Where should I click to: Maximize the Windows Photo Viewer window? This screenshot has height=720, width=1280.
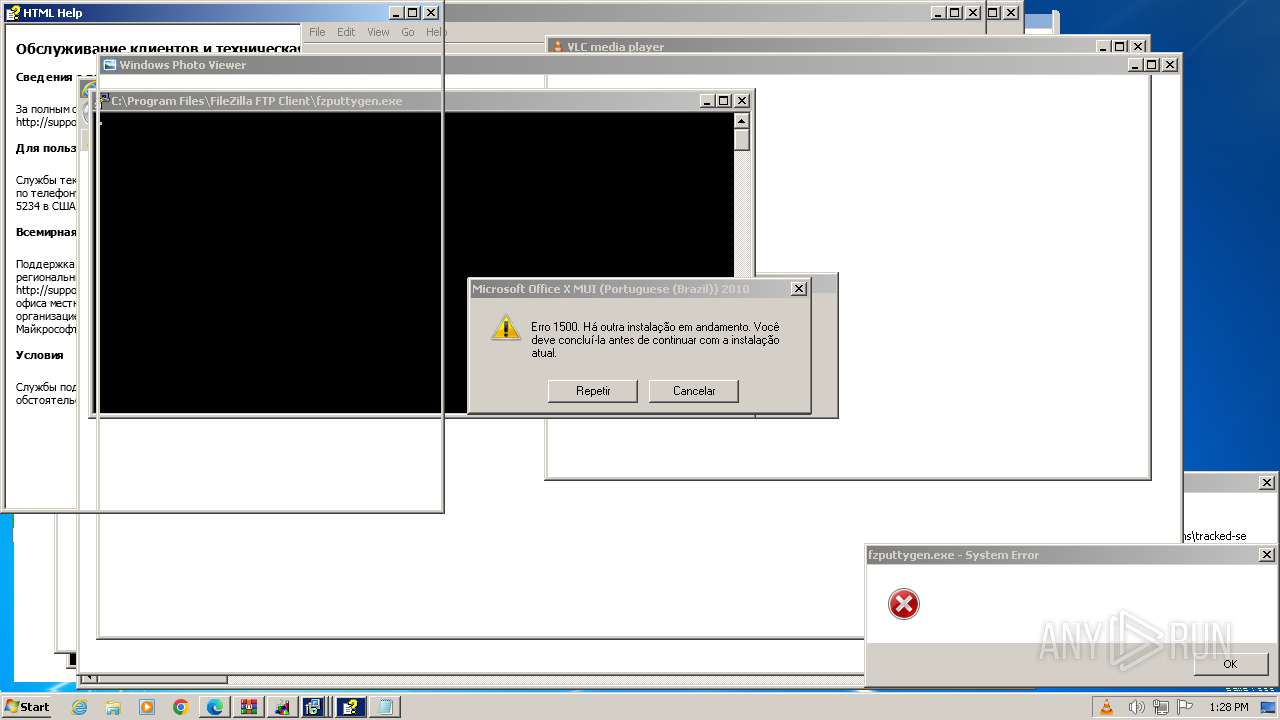coord(1151,65)
